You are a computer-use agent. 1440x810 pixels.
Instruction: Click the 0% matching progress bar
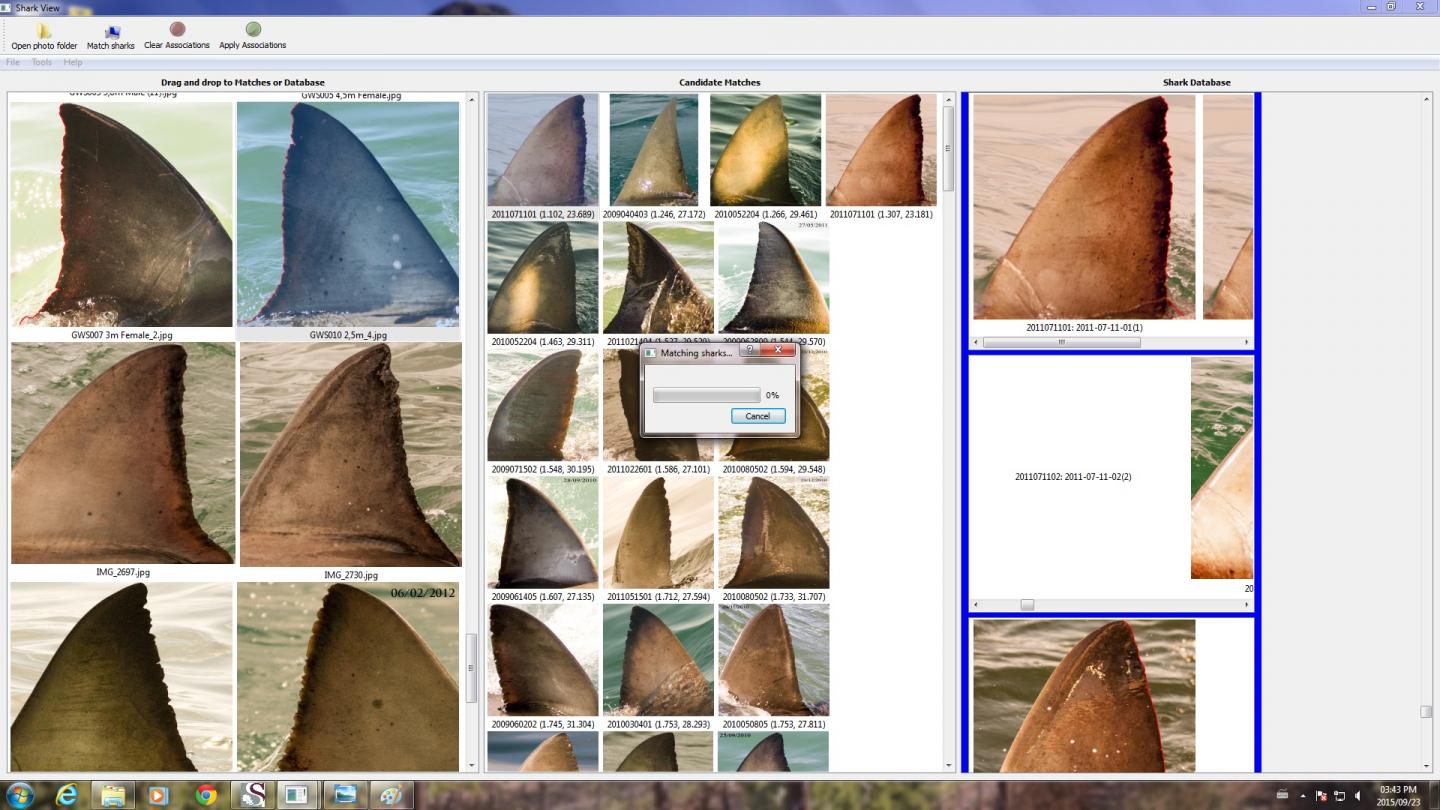pyautogui.click(x=706, y=395)
